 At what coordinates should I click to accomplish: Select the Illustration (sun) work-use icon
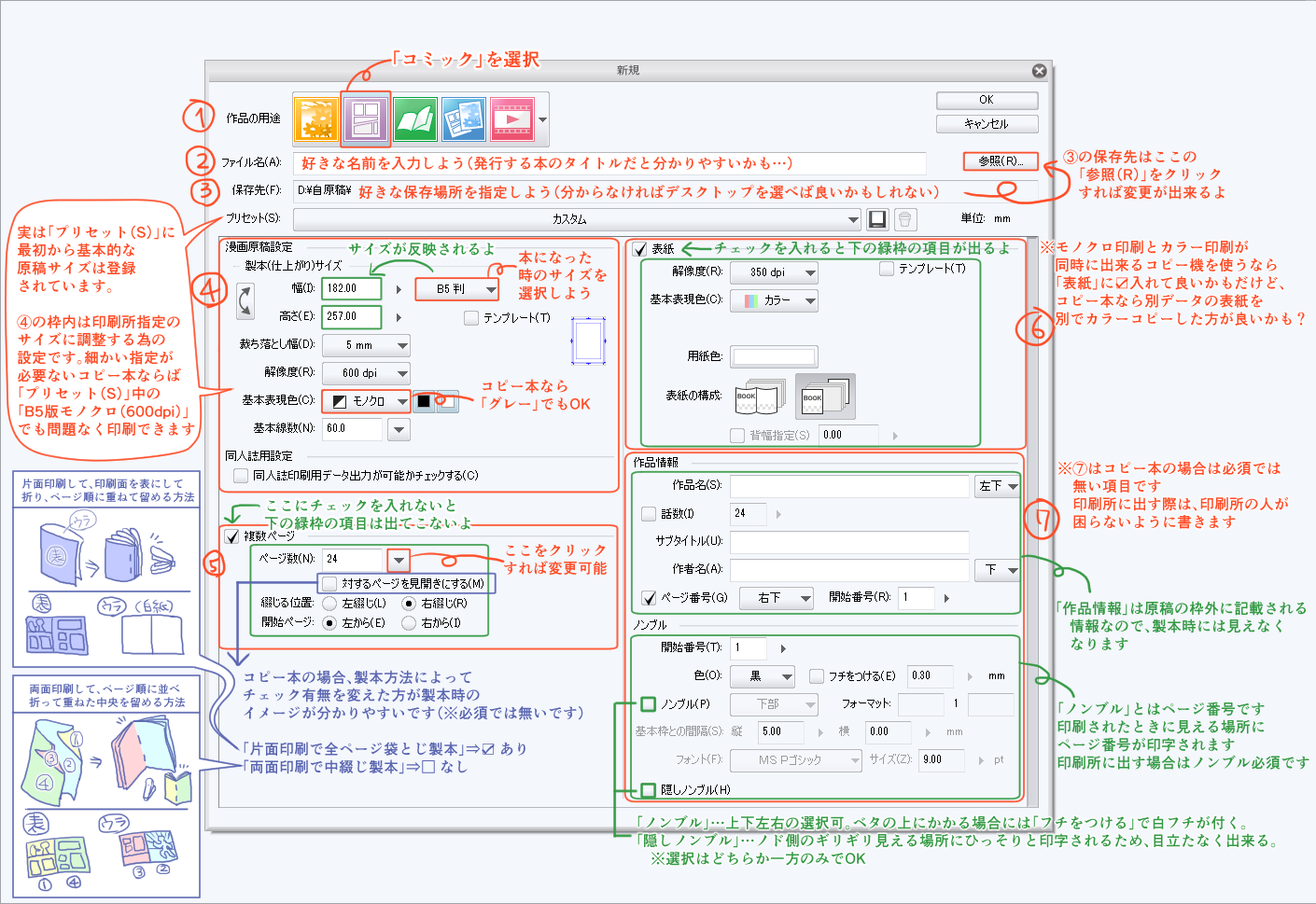pyautogui.click(x=316, y=118)
